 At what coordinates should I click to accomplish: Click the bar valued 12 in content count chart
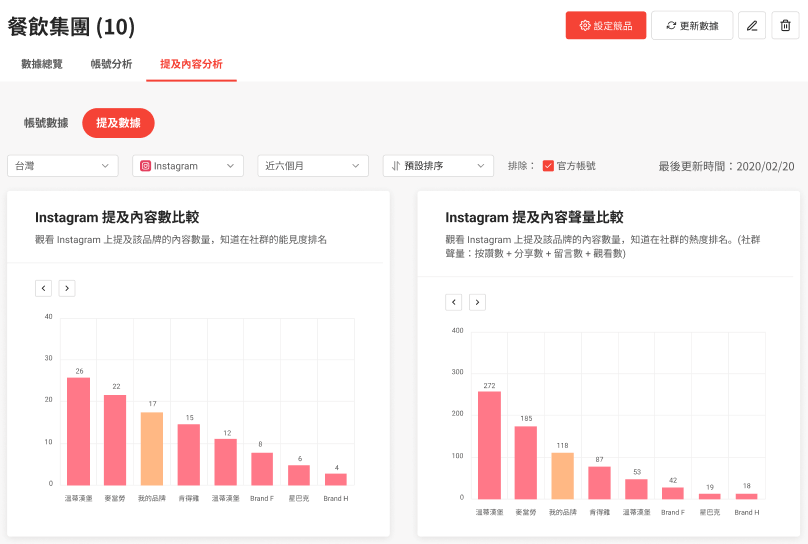(x=226, y=462)
